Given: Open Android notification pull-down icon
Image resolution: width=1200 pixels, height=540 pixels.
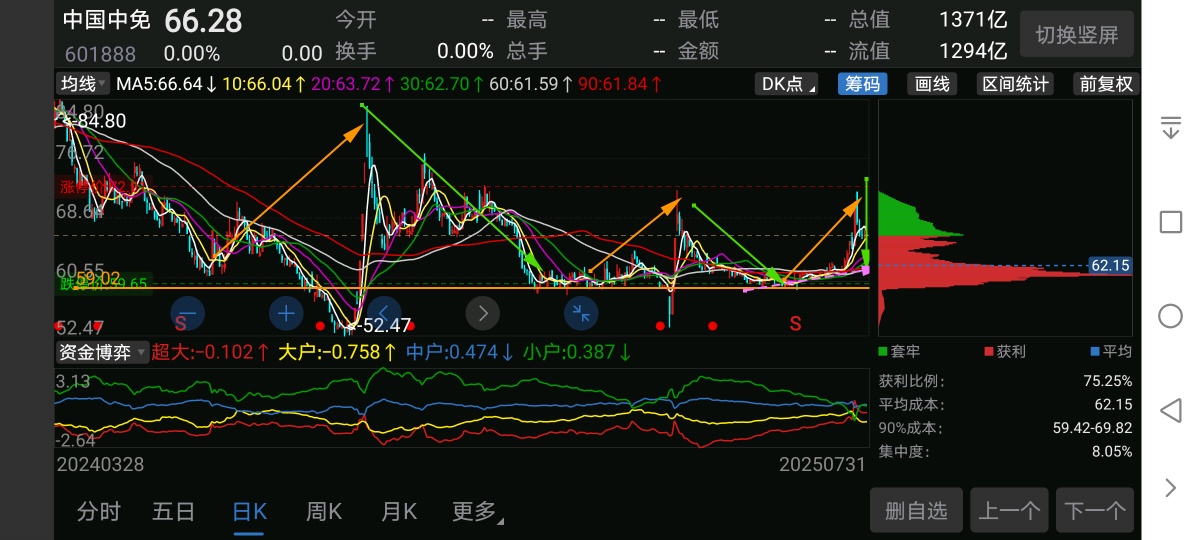Looking at the screenshot, I should point(1170,127).
